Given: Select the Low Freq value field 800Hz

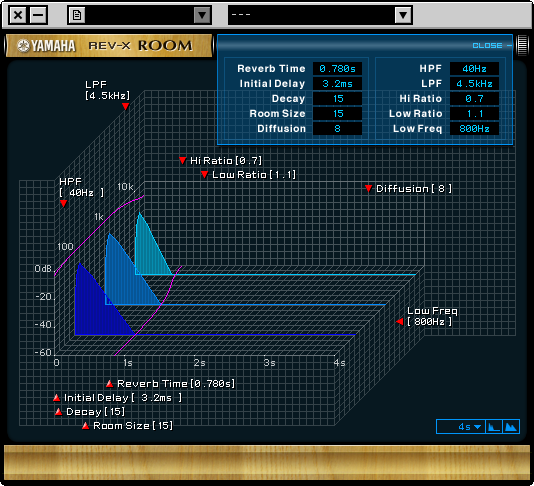Looking at the screenshot, I should pyautogui.click(x=474, y=129).
